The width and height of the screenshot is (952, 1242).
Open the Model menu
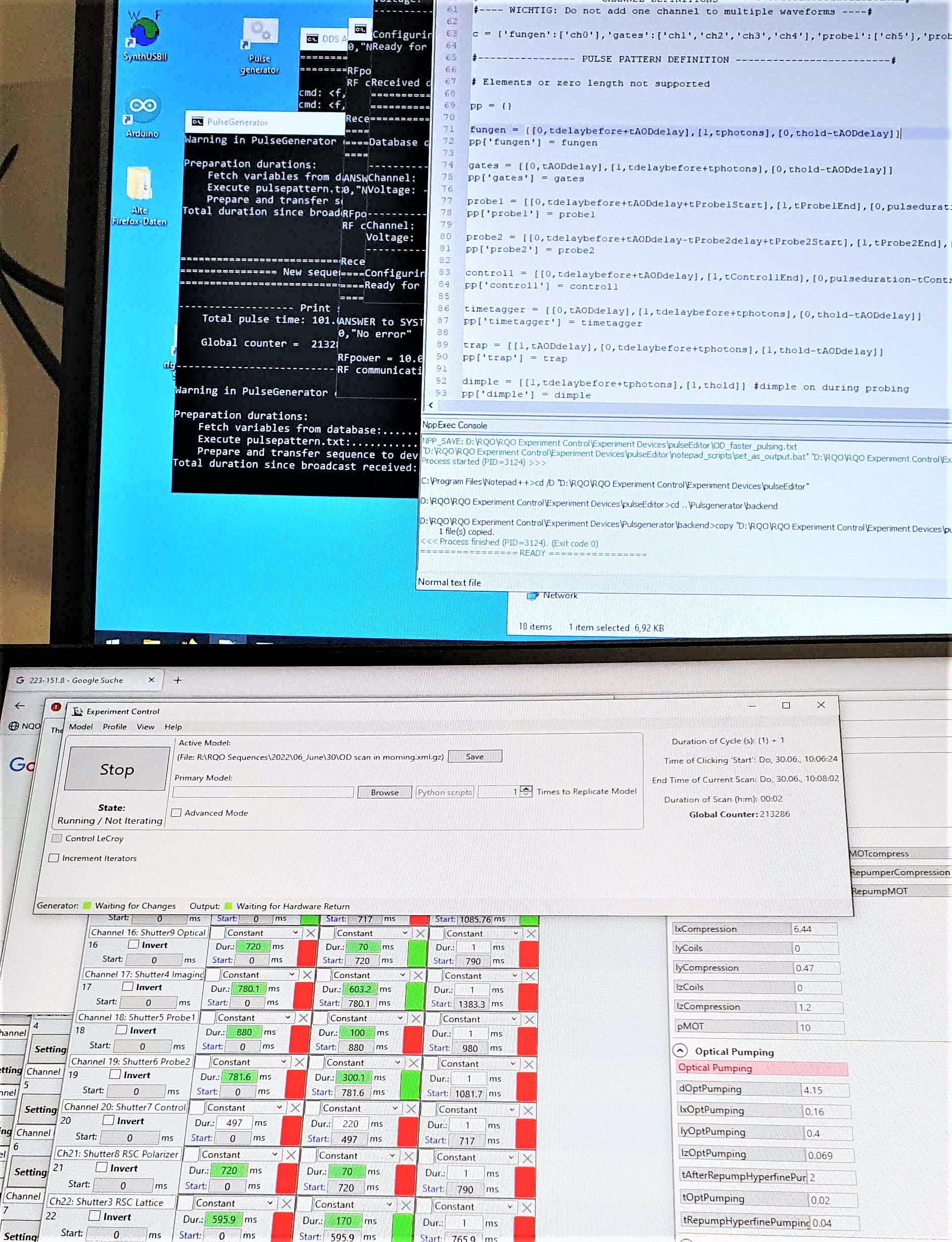click(x=81, y=727)
